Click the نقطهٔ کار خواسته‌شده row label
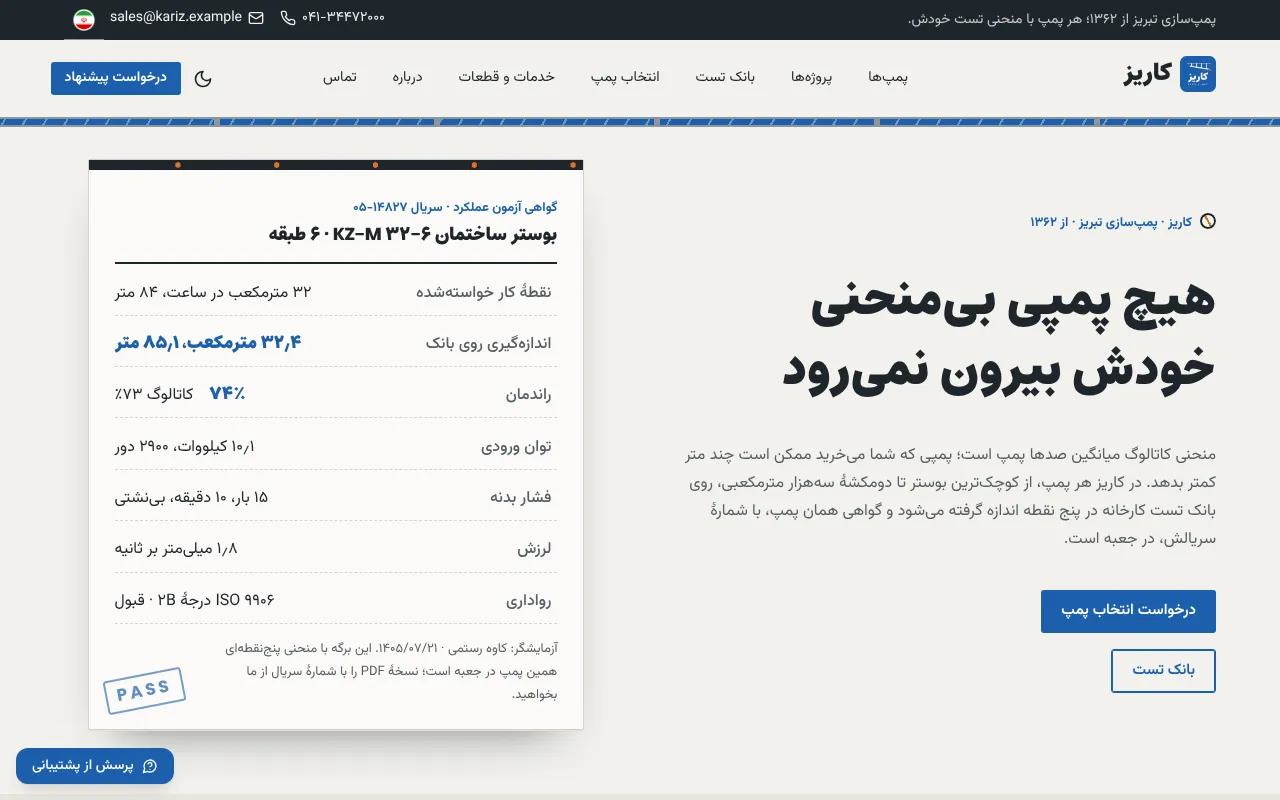This screenshot has width=1280, height=800. (x=484, y=292)
